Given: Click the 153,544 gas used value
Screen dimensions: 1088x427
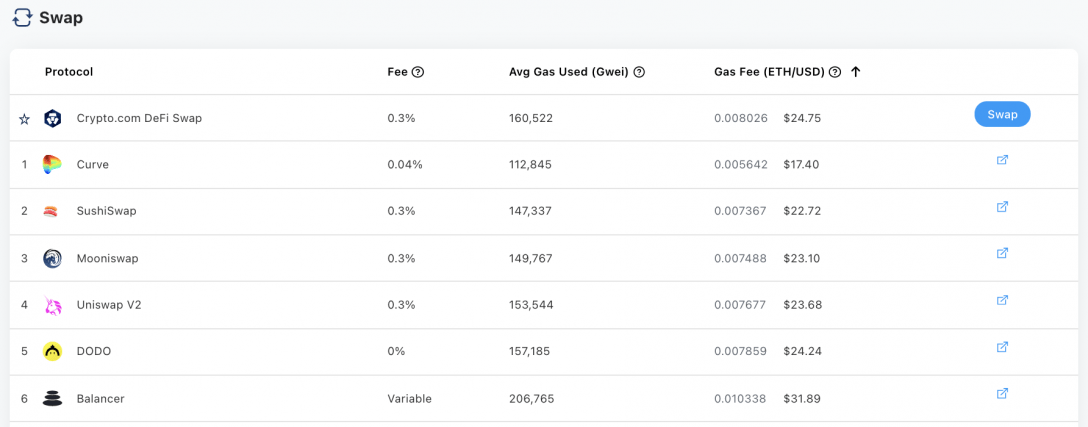Looking at the screenshot, I should pyautogui.click(x=531, y=305).
